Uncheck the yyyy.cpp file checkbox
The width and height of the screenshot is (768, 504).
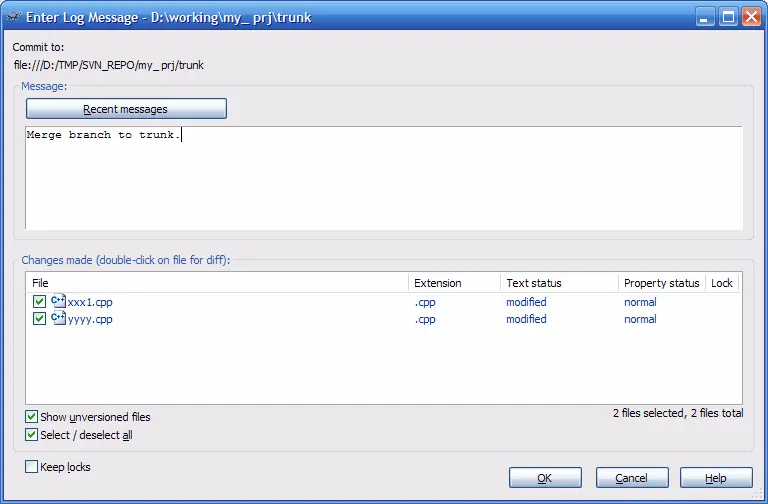pos(39,319)
